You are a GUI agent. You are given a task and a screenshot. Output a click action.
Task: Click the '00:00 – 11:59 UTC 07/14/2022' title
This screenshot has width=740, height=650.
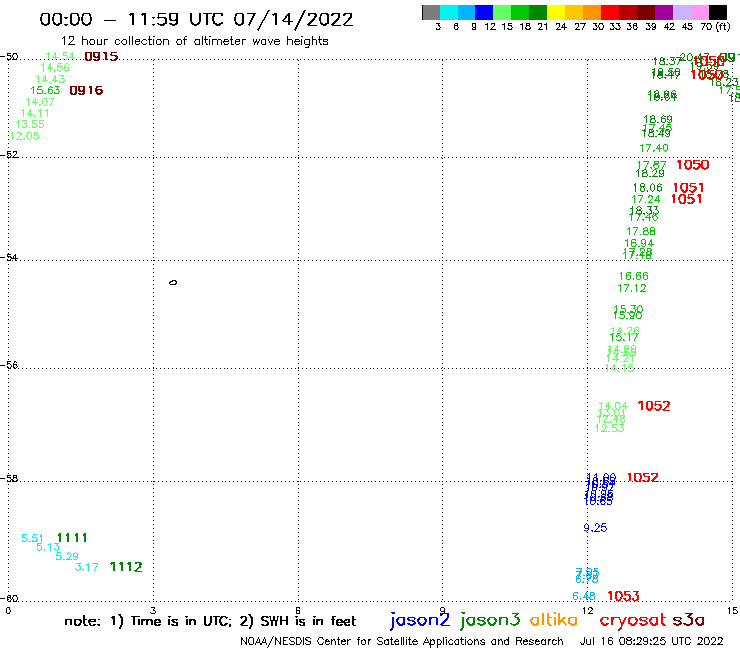(x=196, y=20)
